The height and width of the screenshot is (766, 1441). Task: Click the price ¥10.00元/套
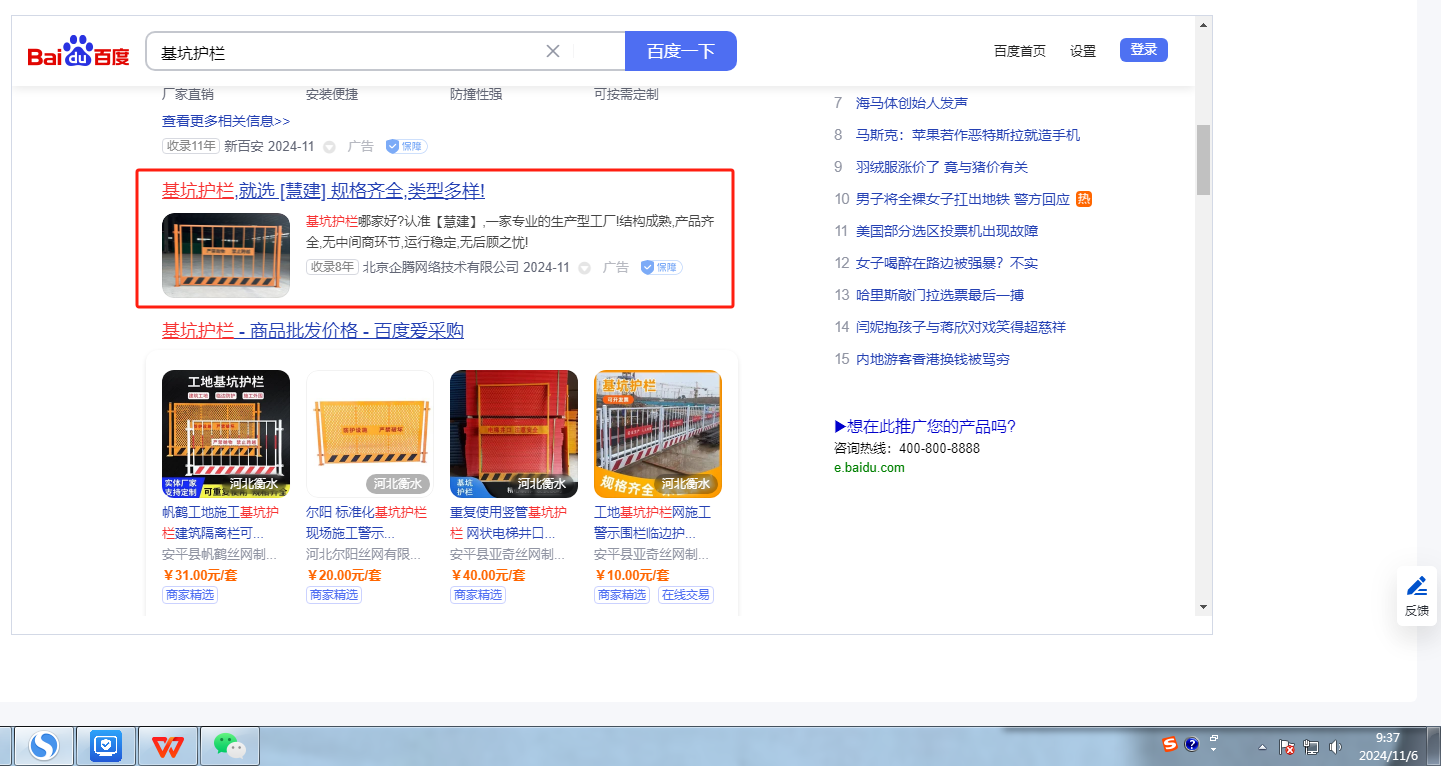coord(632,575)
